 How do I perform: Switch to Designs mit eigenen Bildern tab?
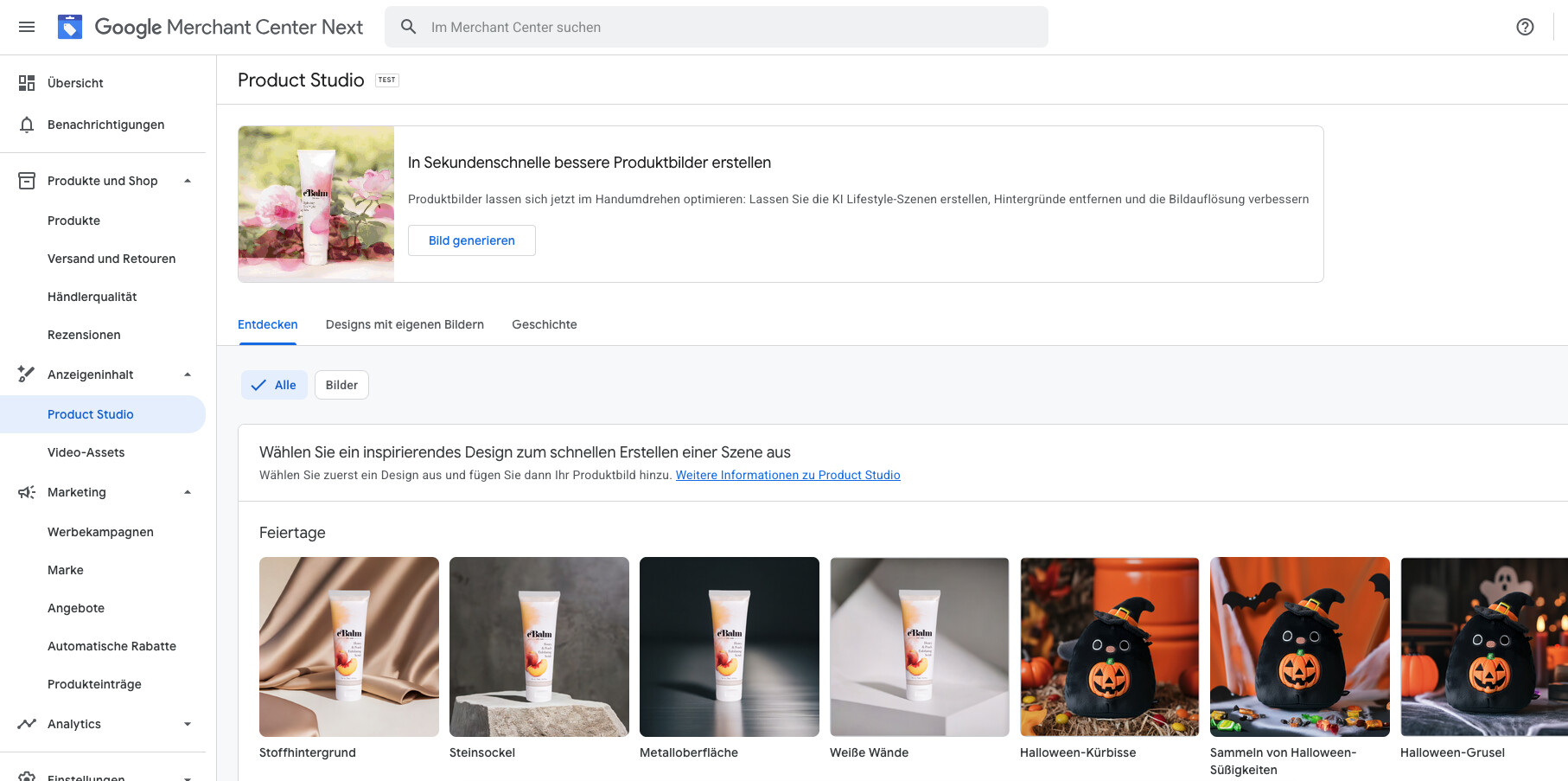pyautogui.click(x=405, y=324)
